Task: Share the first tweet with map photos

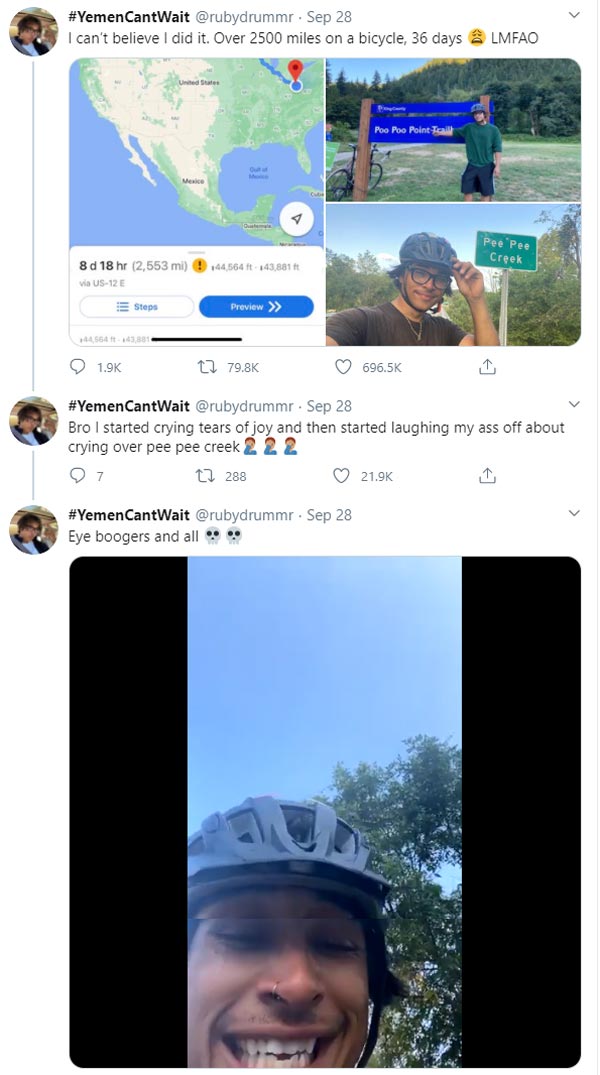Action: 487,367
